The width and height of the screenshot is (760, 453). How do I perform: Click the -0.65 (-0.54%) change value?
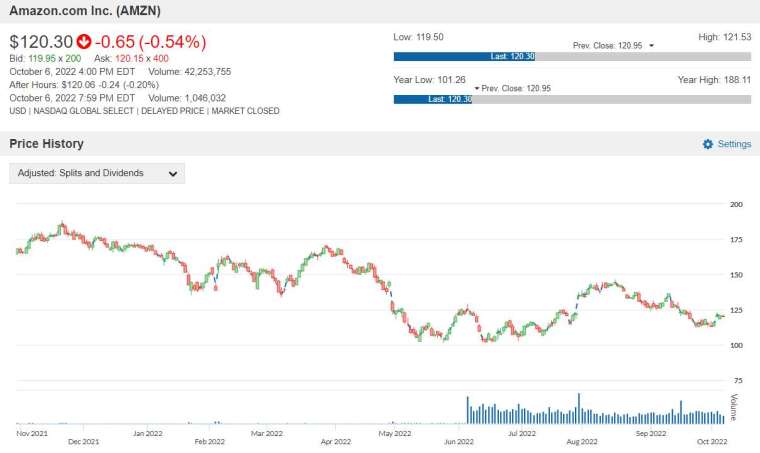(151, 42)
